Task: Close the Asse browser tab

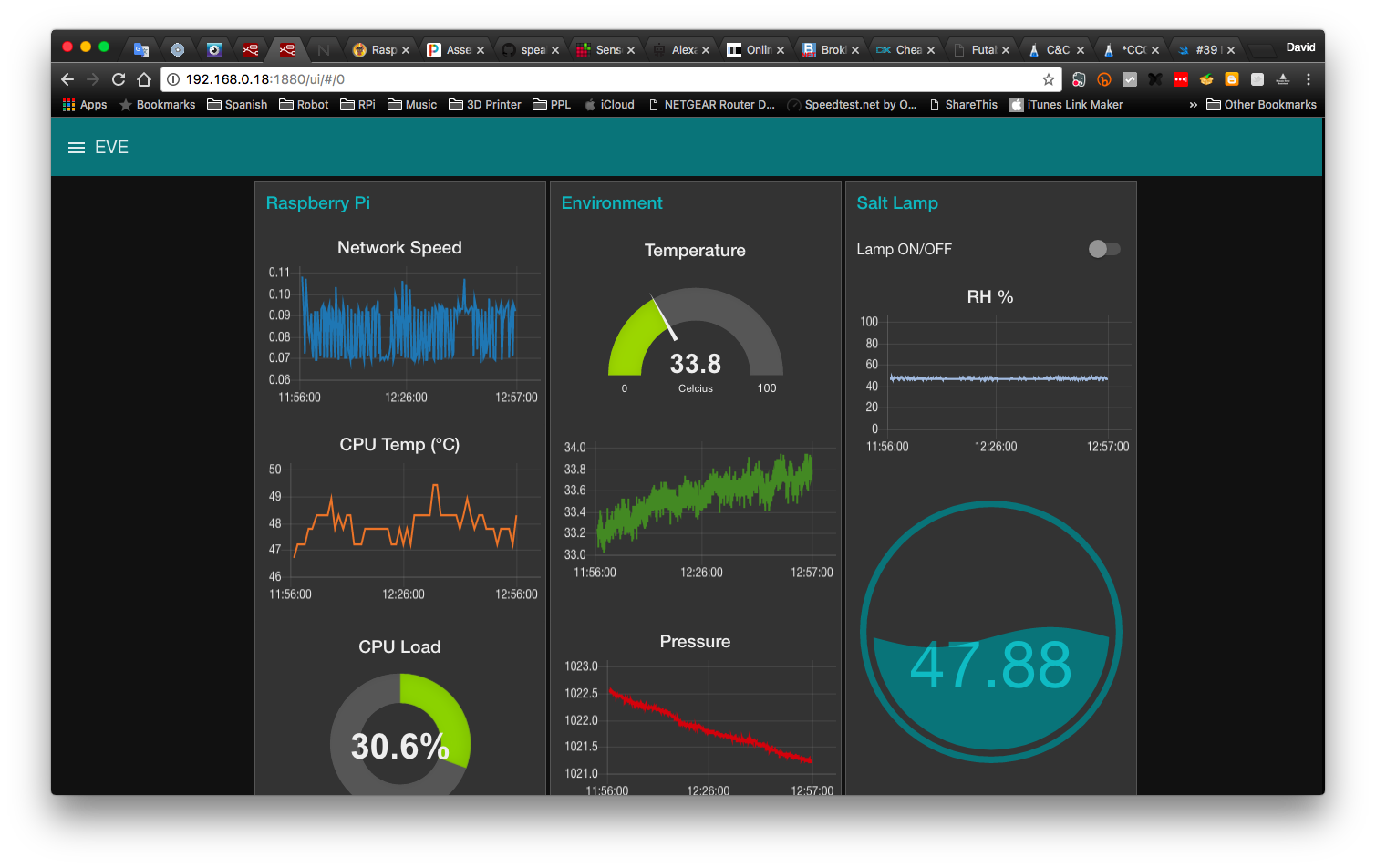Action: (x=481, y=50)
